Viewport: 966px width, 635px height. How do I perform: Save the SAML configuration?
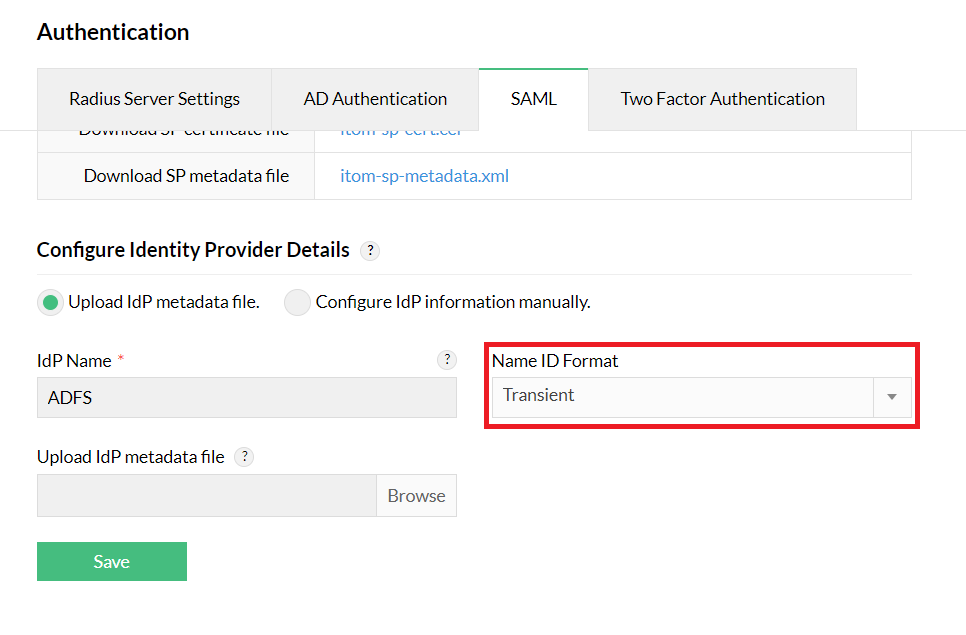coord(111,561)
